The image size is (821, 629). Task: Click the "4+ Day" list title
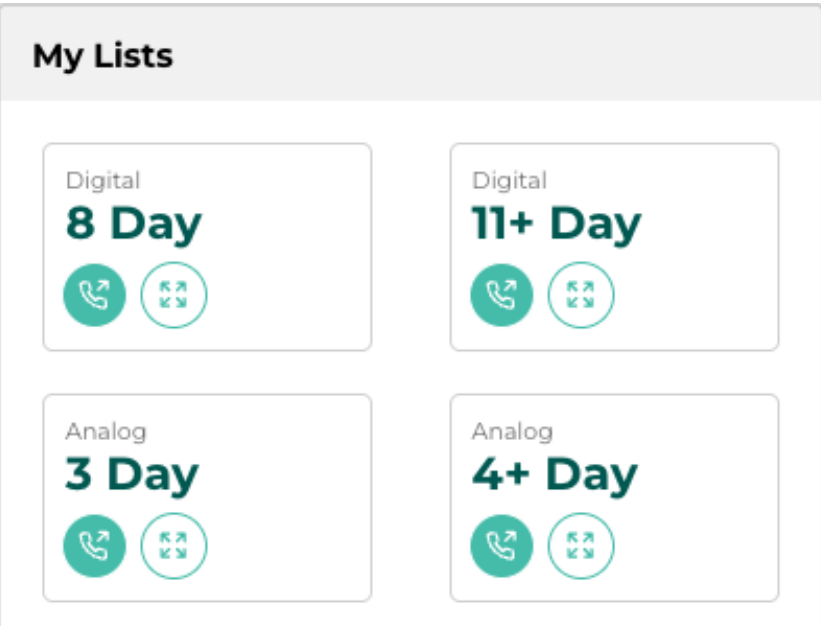point(554,475)
